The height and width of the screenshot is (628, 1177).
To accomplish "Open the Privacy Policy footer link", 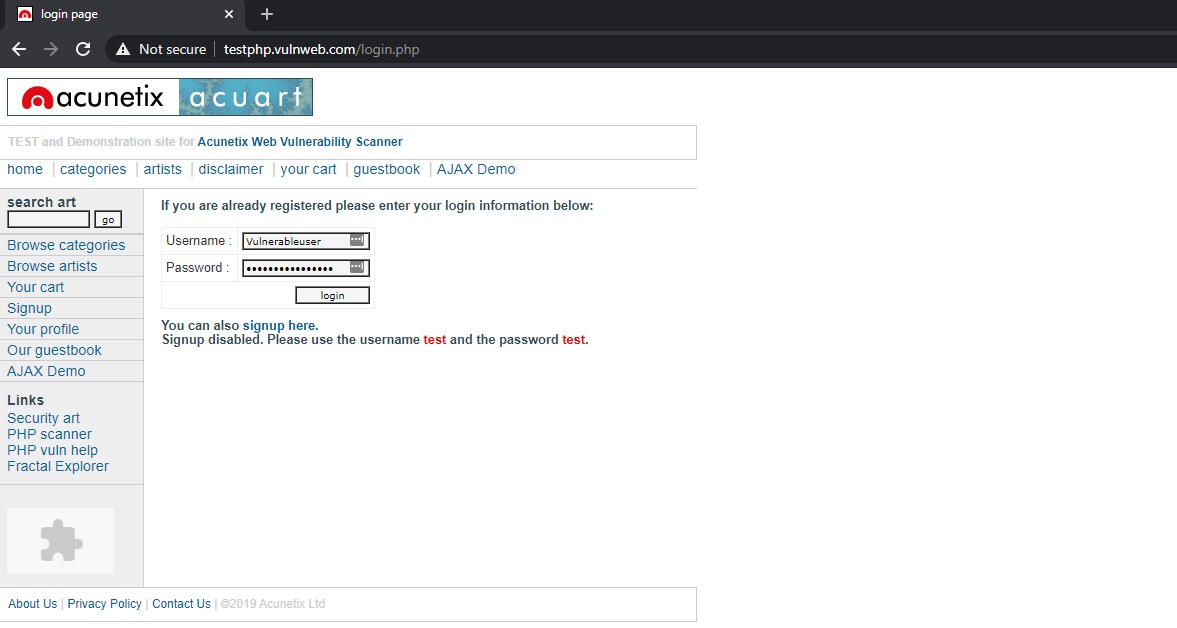I will [x=104, y=604].
